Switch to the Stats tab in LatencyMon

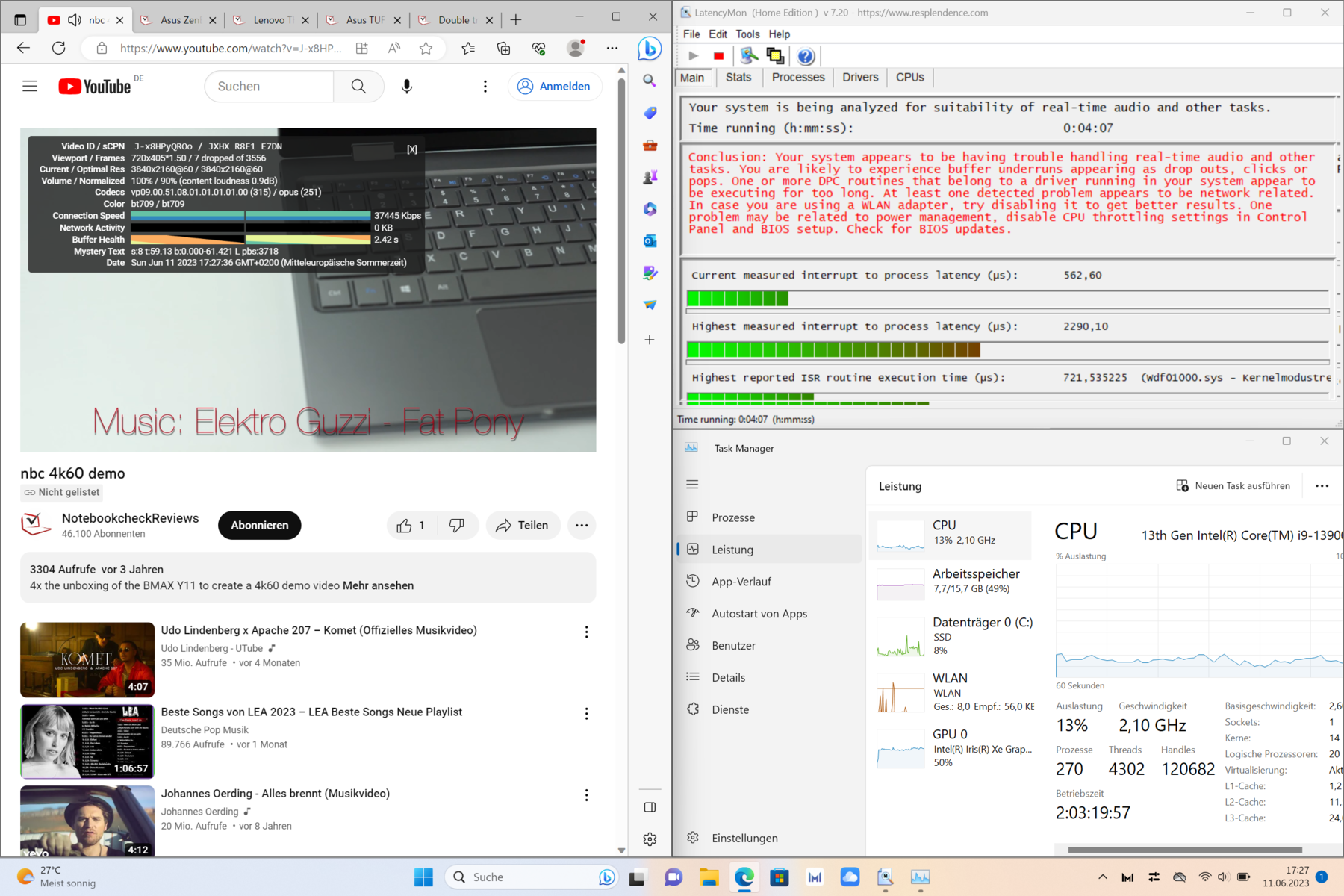click(x=738, y=78)
